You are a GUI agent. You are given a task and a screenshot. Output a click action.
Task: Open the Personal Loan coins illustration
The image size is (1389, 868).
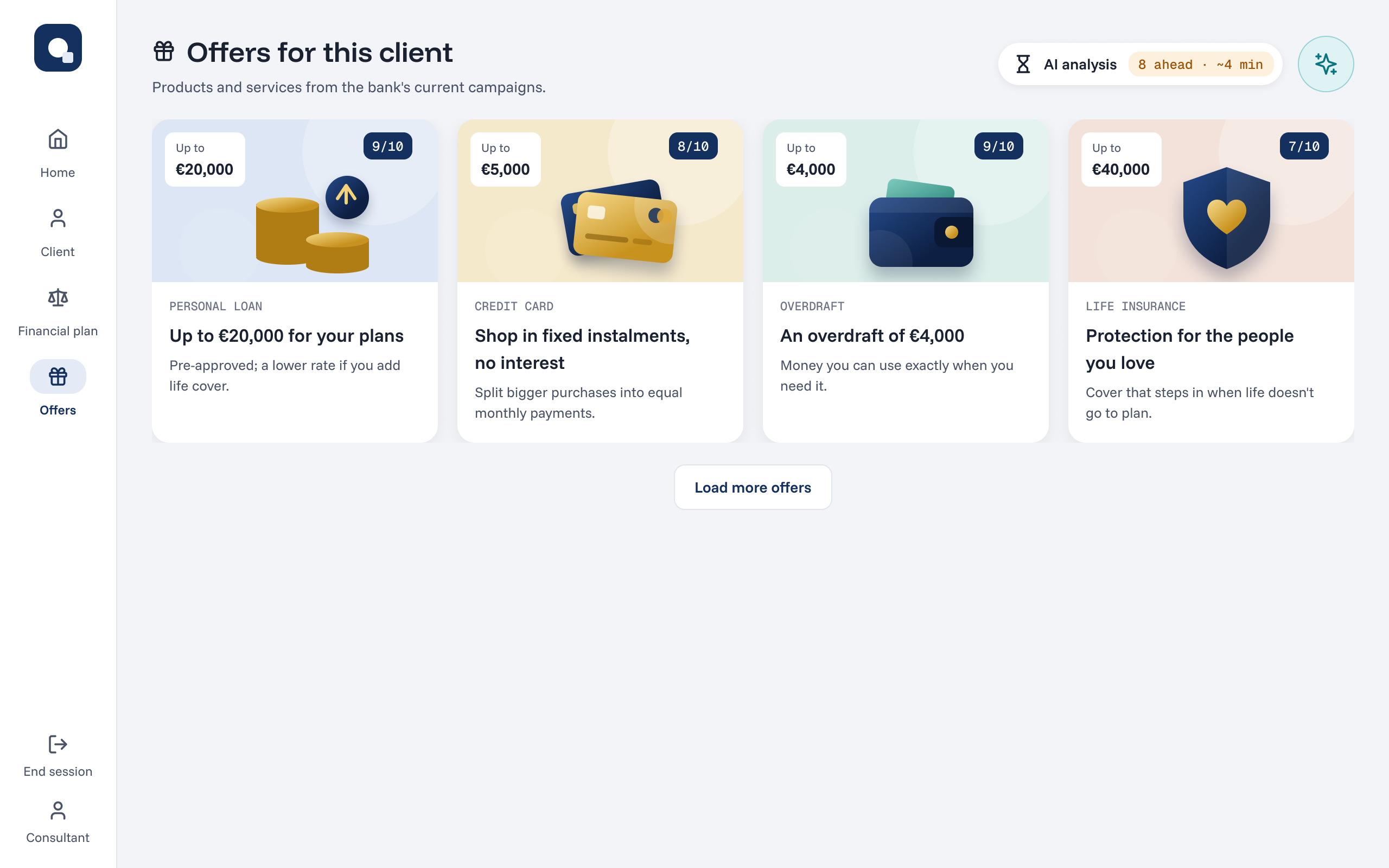313,225
